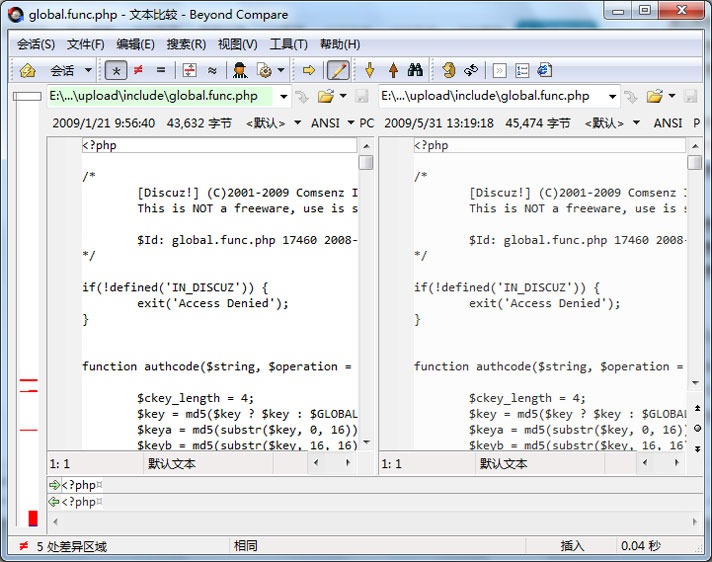The height and width of the screenshot is (562, 712).
Task: Toggle Show Differences not-equal filter
Action: coord(138,70)
